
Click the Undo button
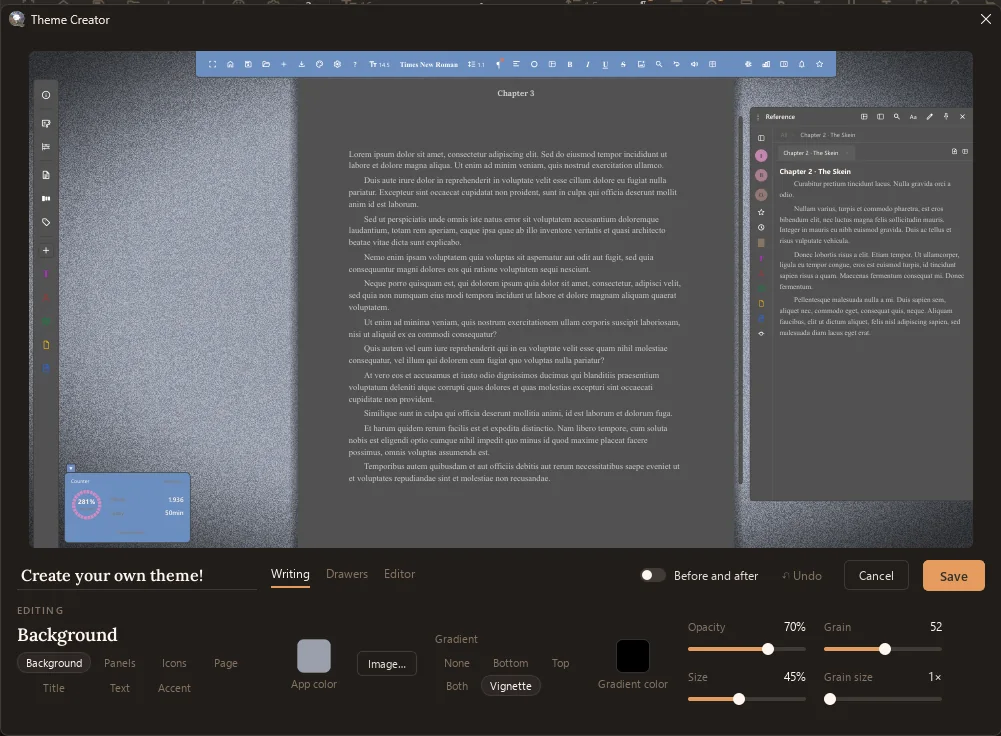coord(802,576)
